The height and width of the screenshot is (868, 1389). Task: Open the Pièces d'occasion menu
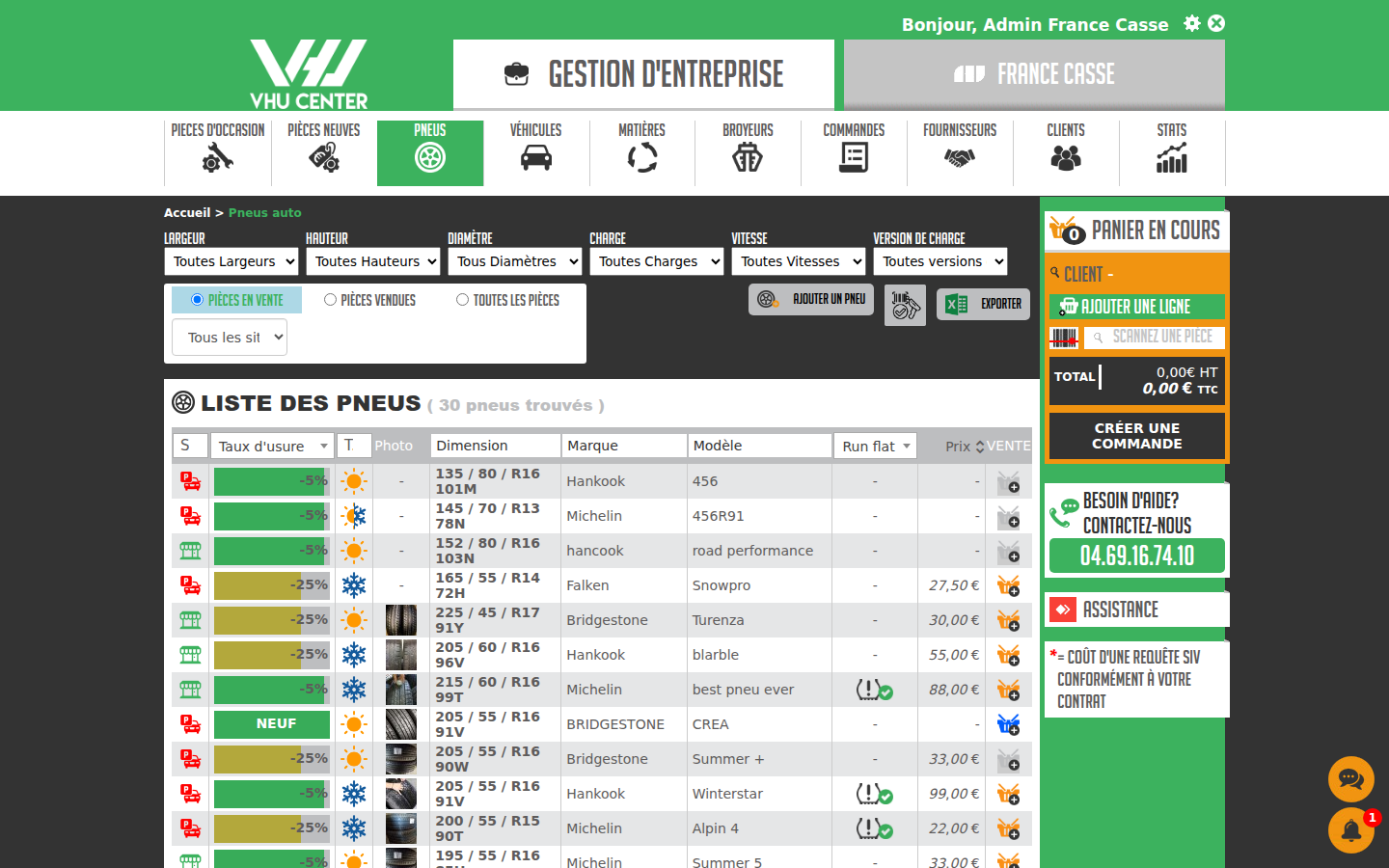tap(218, 151)
